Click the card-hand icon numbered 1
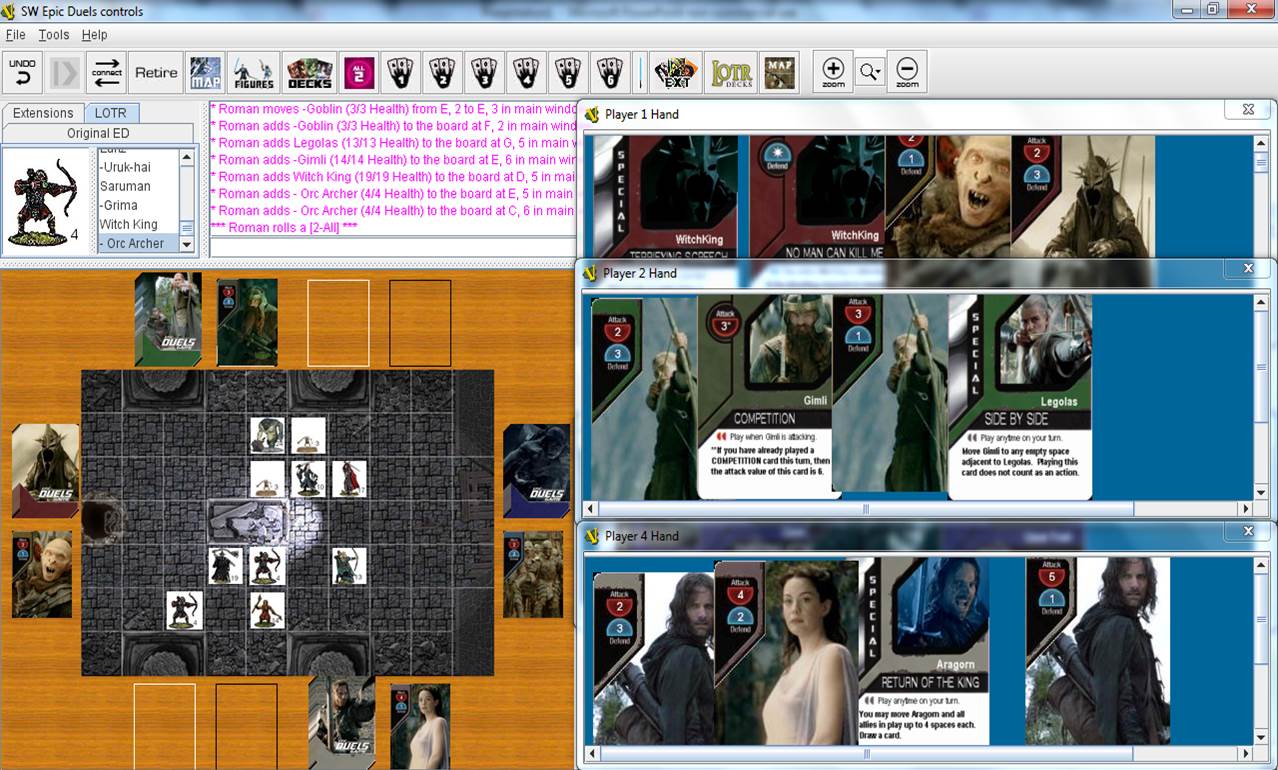The image size is (1278, 770). (x=400, y=73)
